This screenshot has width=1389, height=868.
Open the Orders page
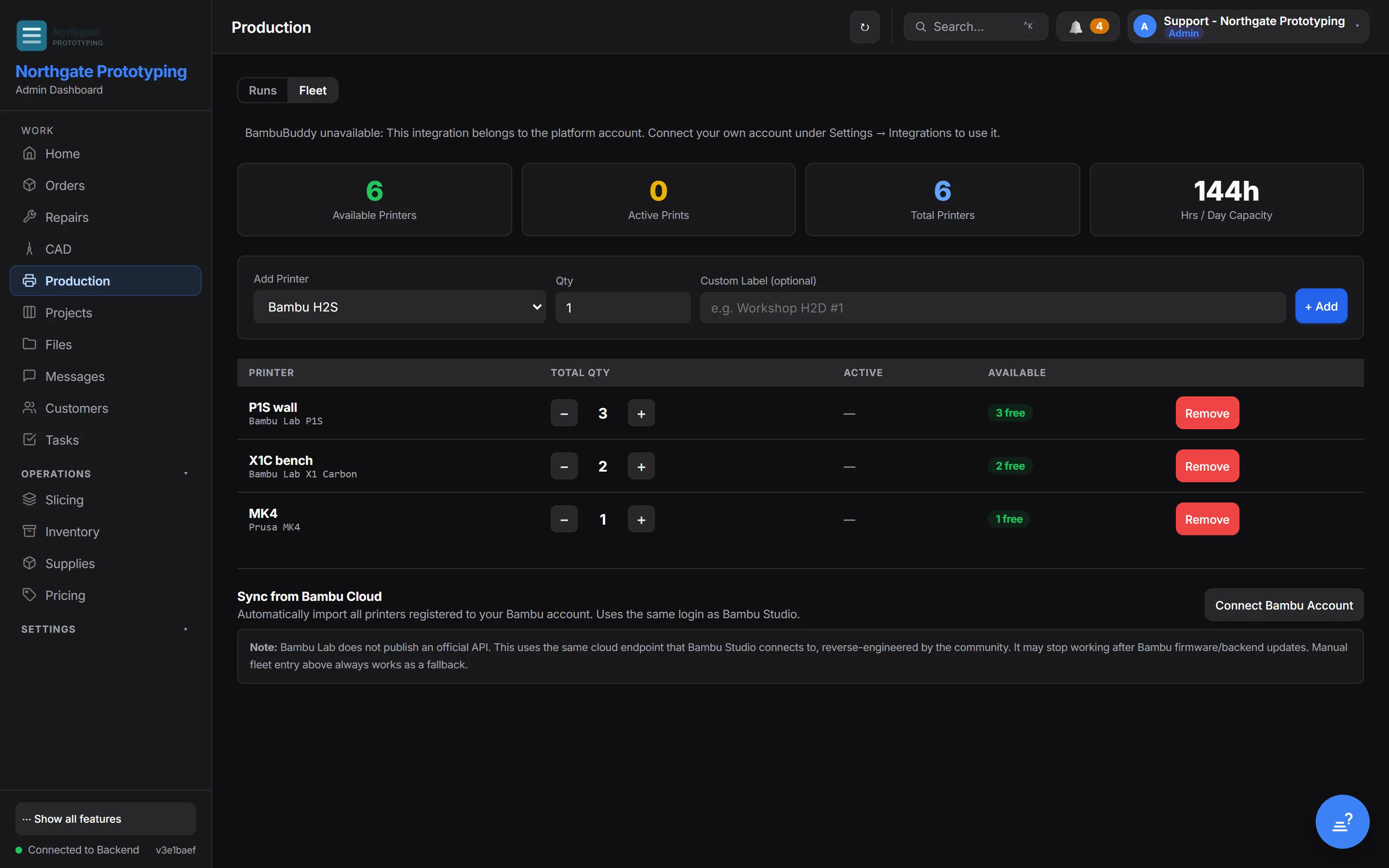tap(106, 186)
